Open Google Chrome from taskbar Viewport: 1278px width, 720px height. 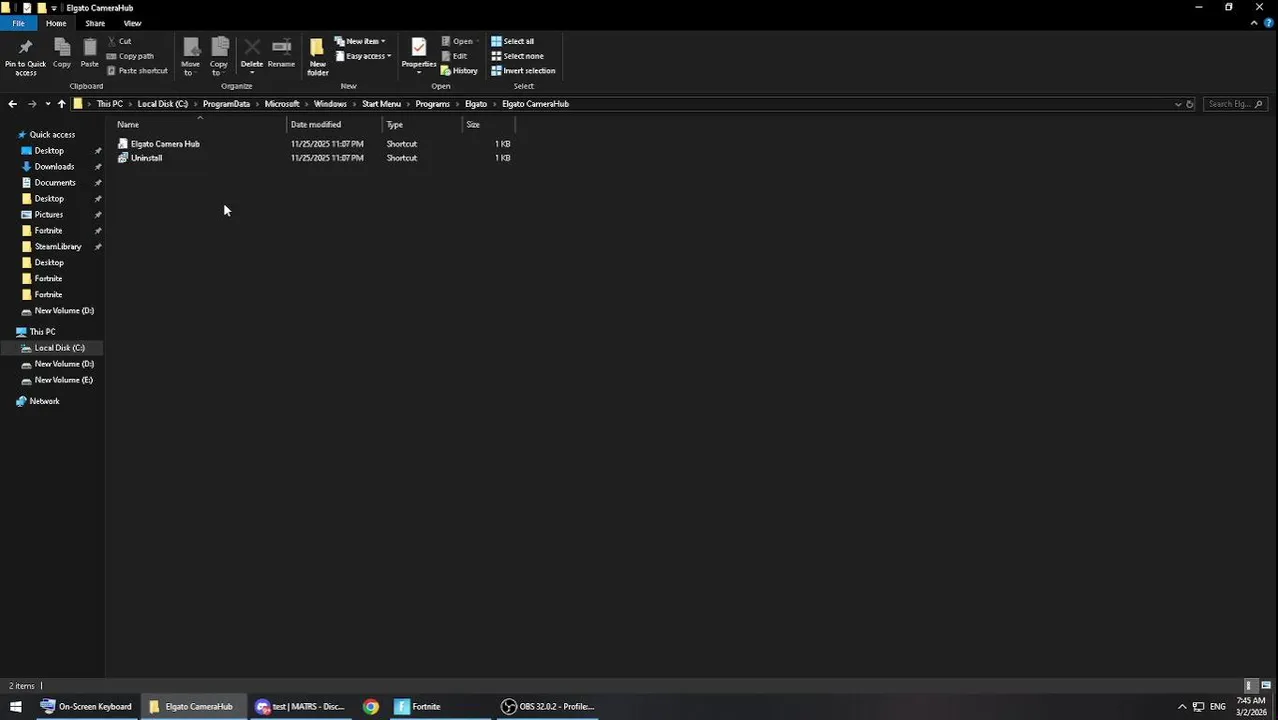371,707
